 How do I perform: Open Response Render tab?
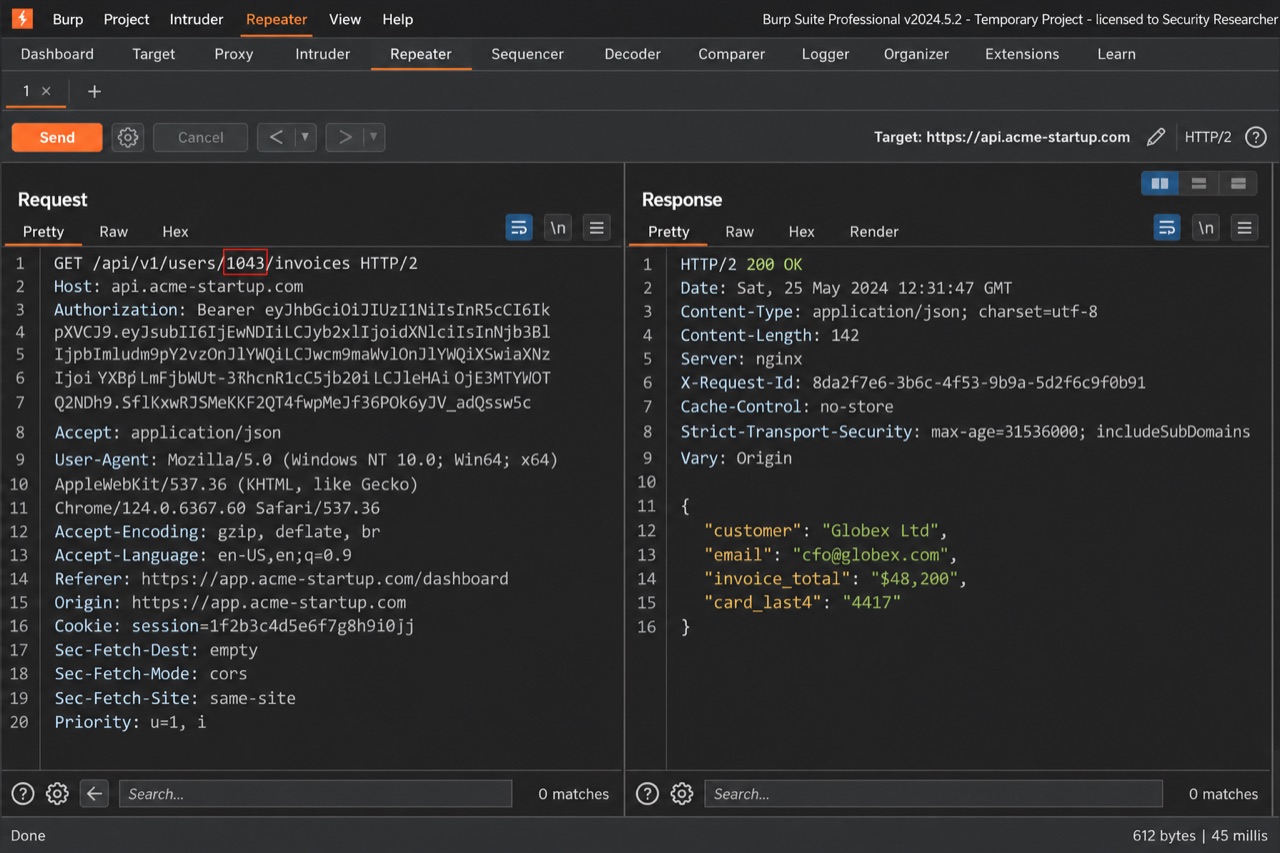pyautogui.click(x=874, y=231)
